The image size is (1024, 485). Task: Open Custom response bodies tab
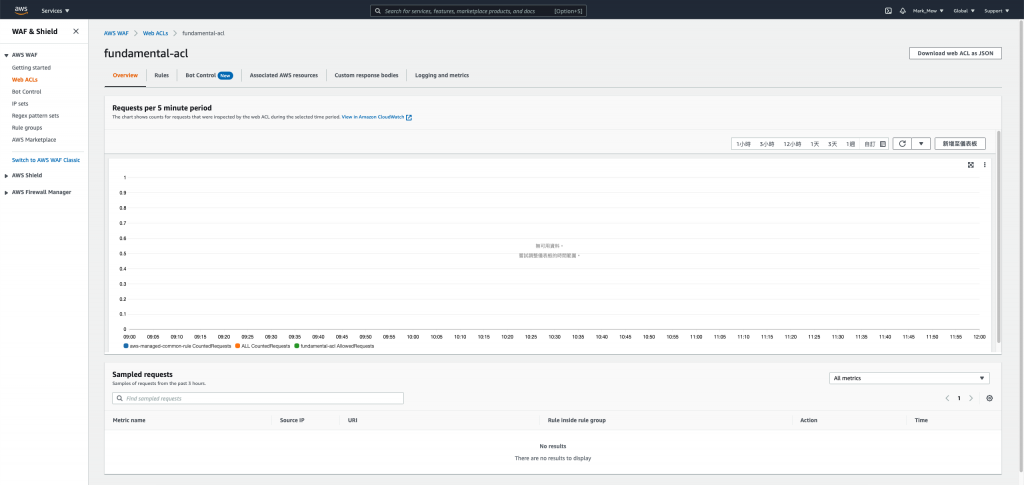tap(366, 75)
